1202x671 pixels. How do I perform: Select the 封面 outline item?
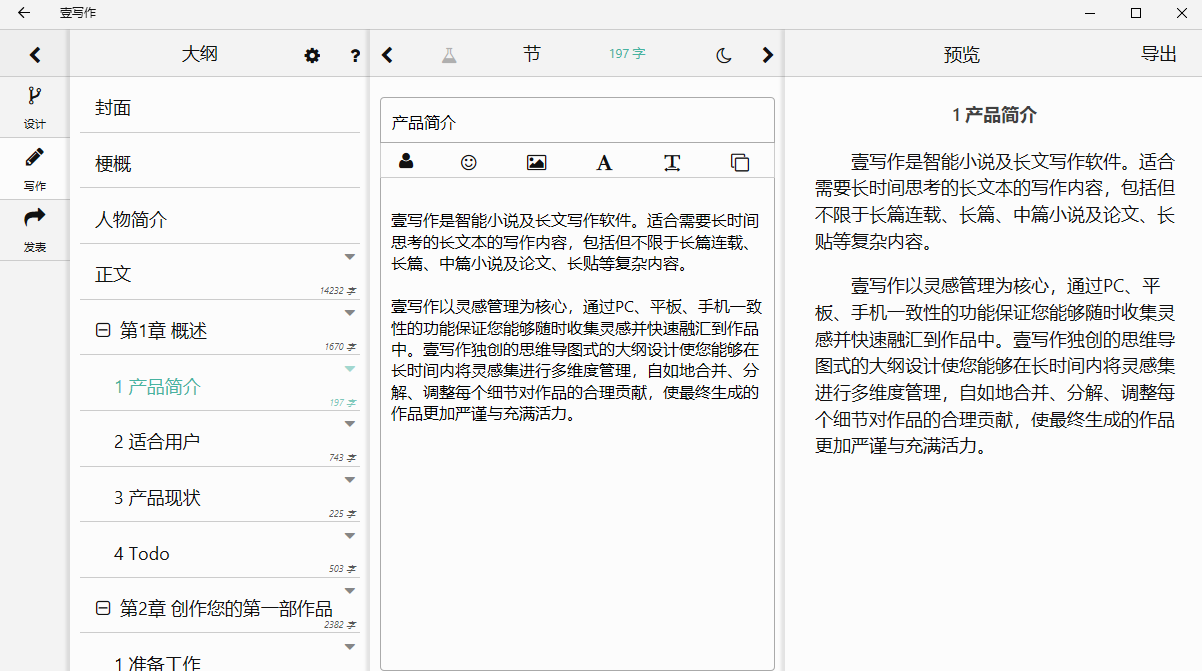coord(220,107)
